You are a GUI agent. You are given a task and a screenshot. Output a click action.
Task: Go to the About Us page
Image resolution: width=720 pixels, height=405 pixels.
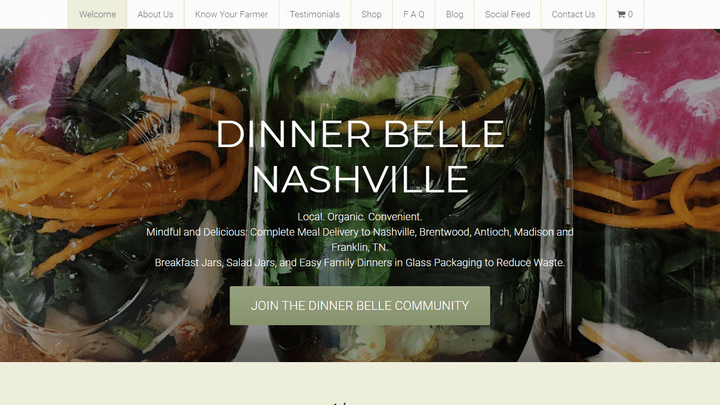click(155, 14)
